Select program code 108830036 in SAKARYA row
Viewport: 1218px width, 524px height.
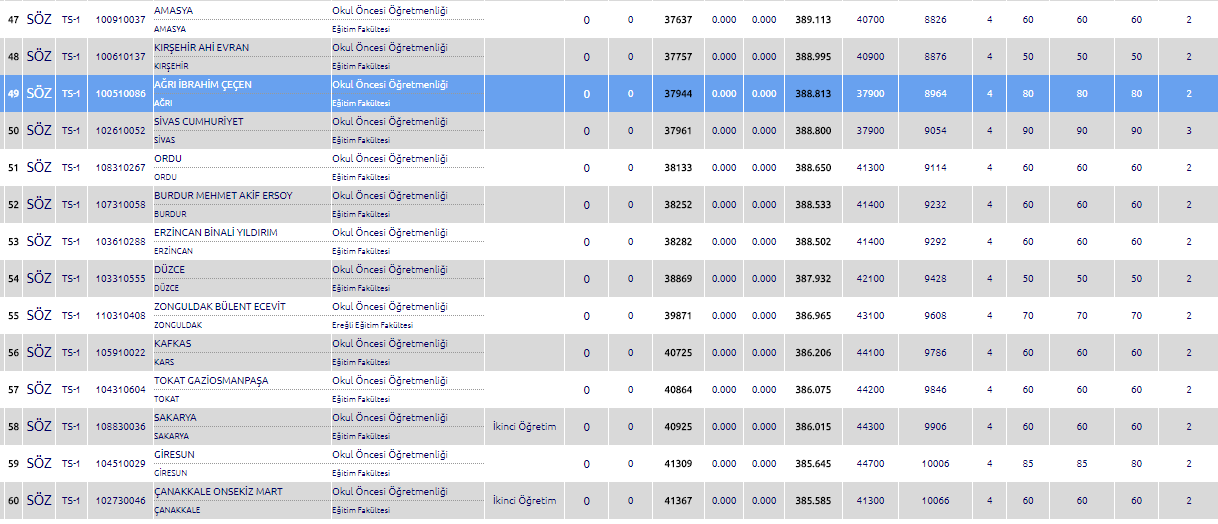tap(120, 427)
